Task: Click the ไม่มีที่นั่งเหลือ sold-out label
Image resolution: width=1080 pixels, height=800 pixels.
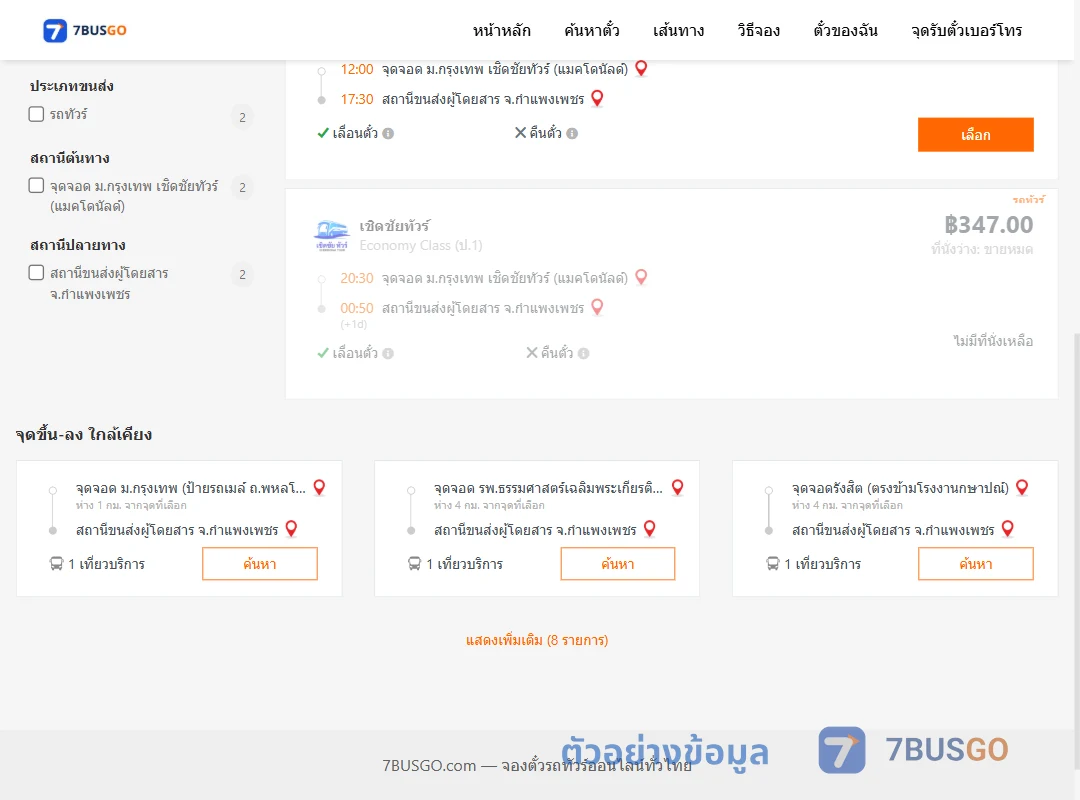Action: coord(993,340)
